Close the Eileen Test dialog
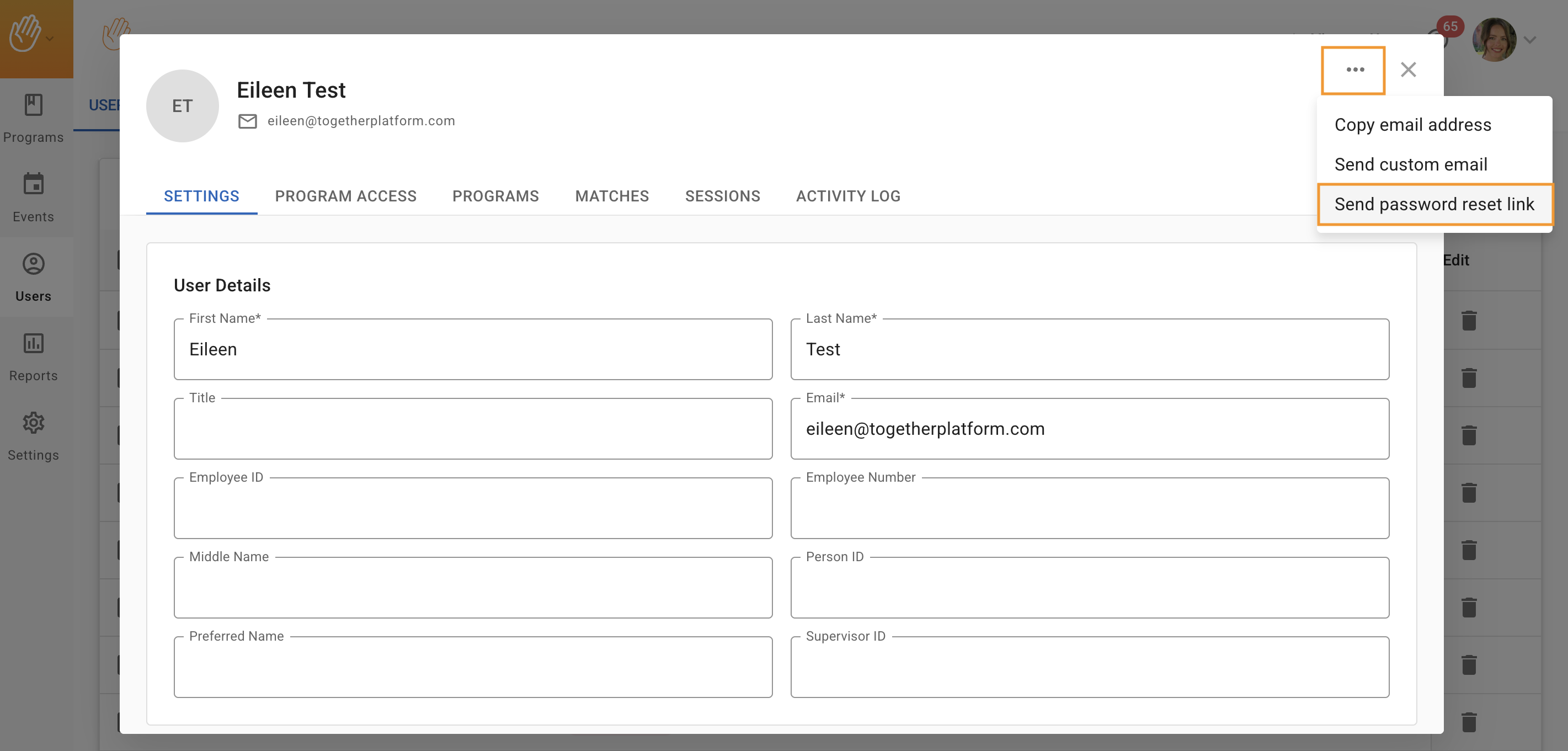 1408,70
